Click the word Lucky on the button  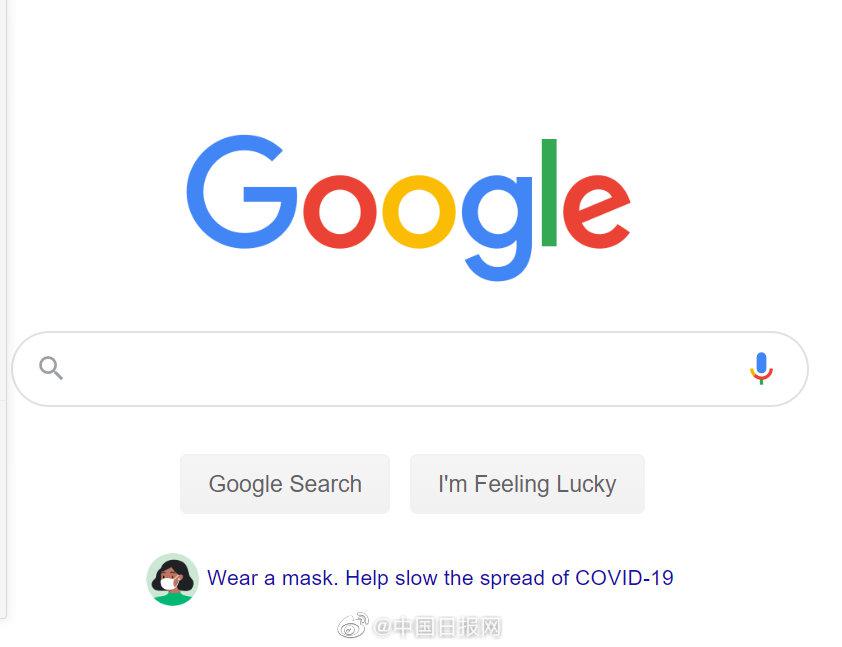click(x=586, y=484)
